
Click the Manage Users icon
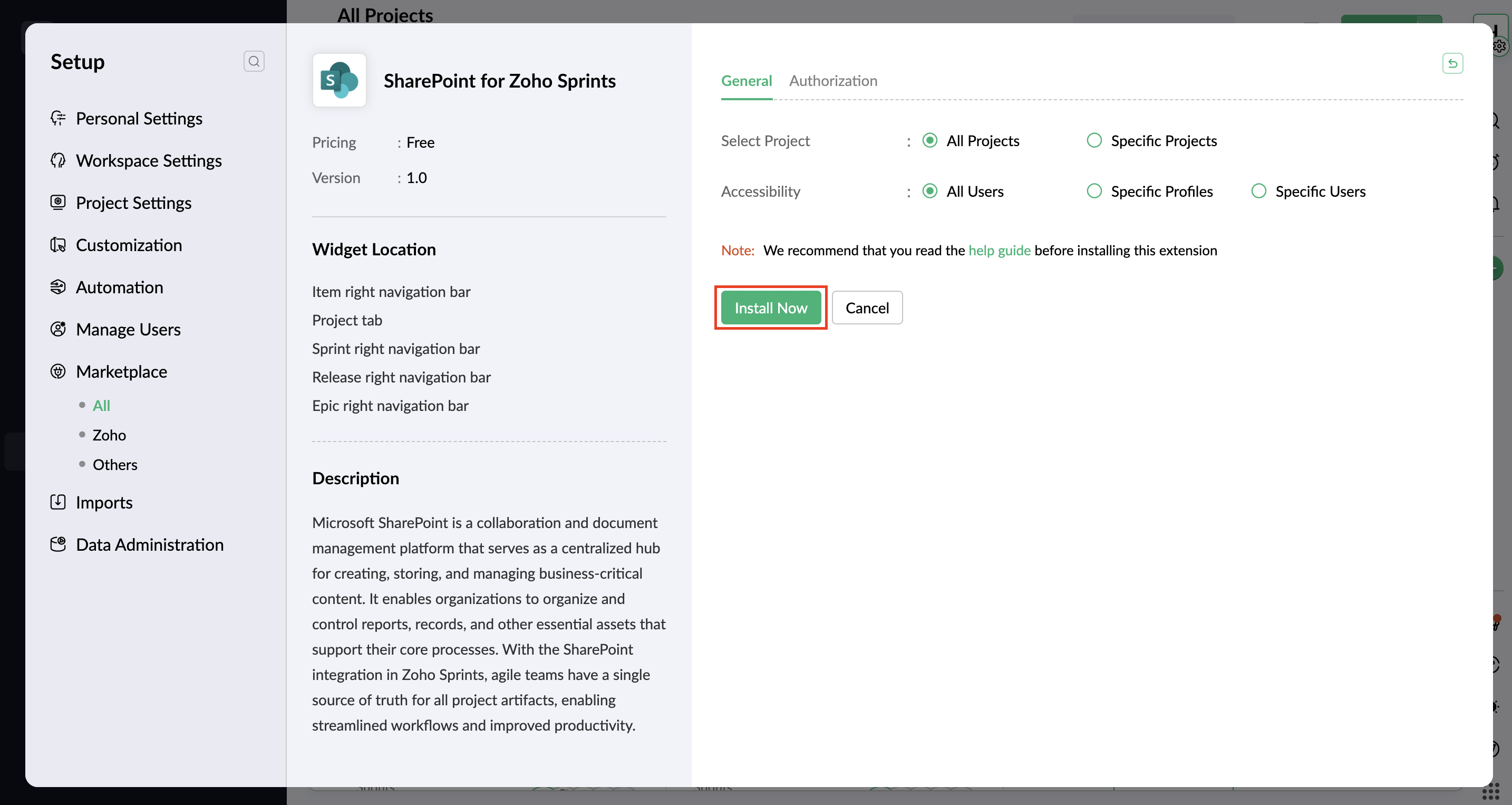click(x=57, y=329)
